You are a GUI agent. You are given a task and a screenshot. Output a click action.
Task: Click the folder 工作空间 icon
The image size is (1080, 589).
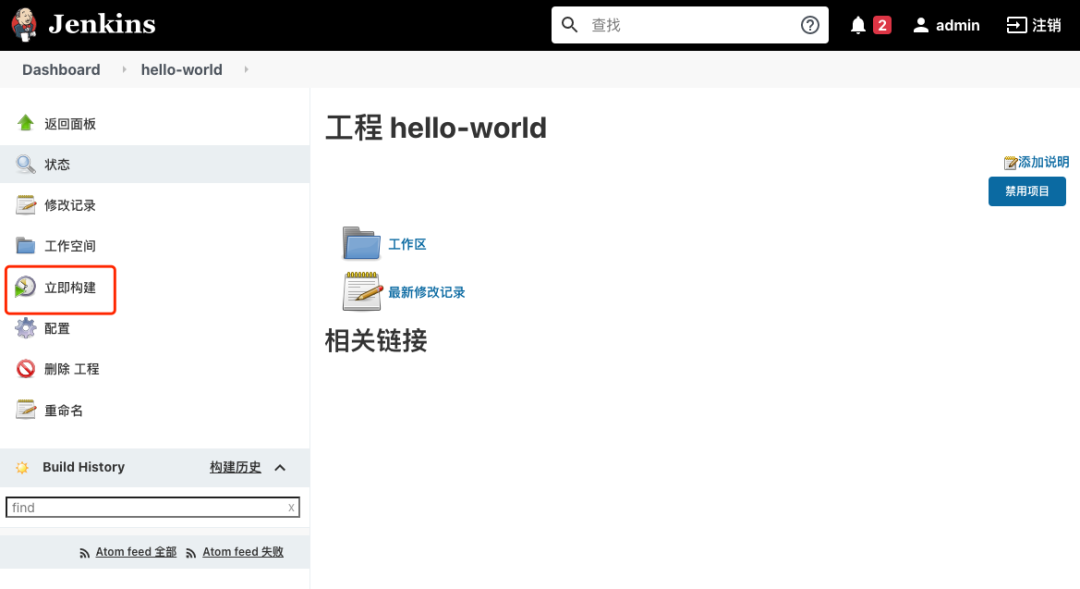tap(25, 245)
